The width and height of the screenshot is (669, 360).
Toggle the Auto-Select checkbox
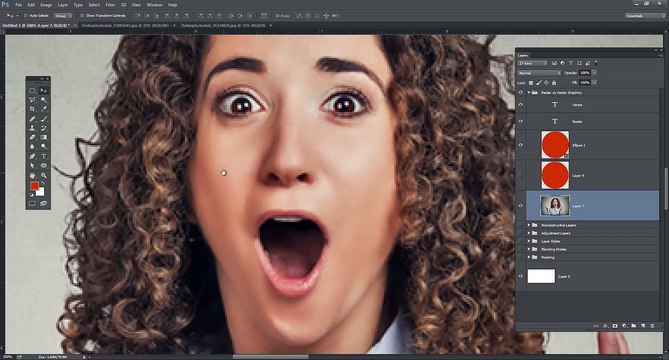pyautogui.click(x=26, y=16)
